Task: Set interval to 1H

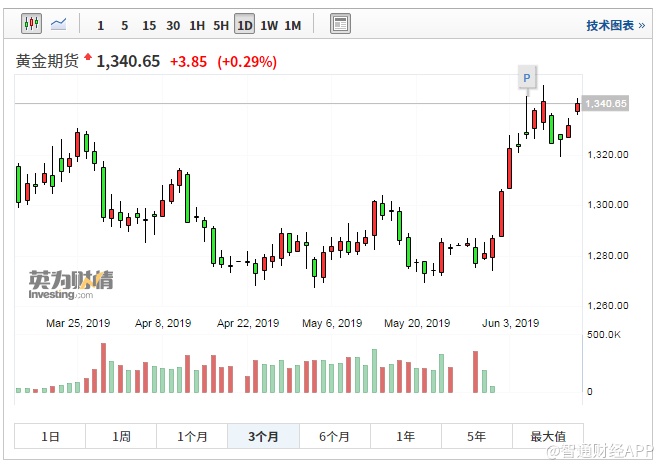Action: 197,25
